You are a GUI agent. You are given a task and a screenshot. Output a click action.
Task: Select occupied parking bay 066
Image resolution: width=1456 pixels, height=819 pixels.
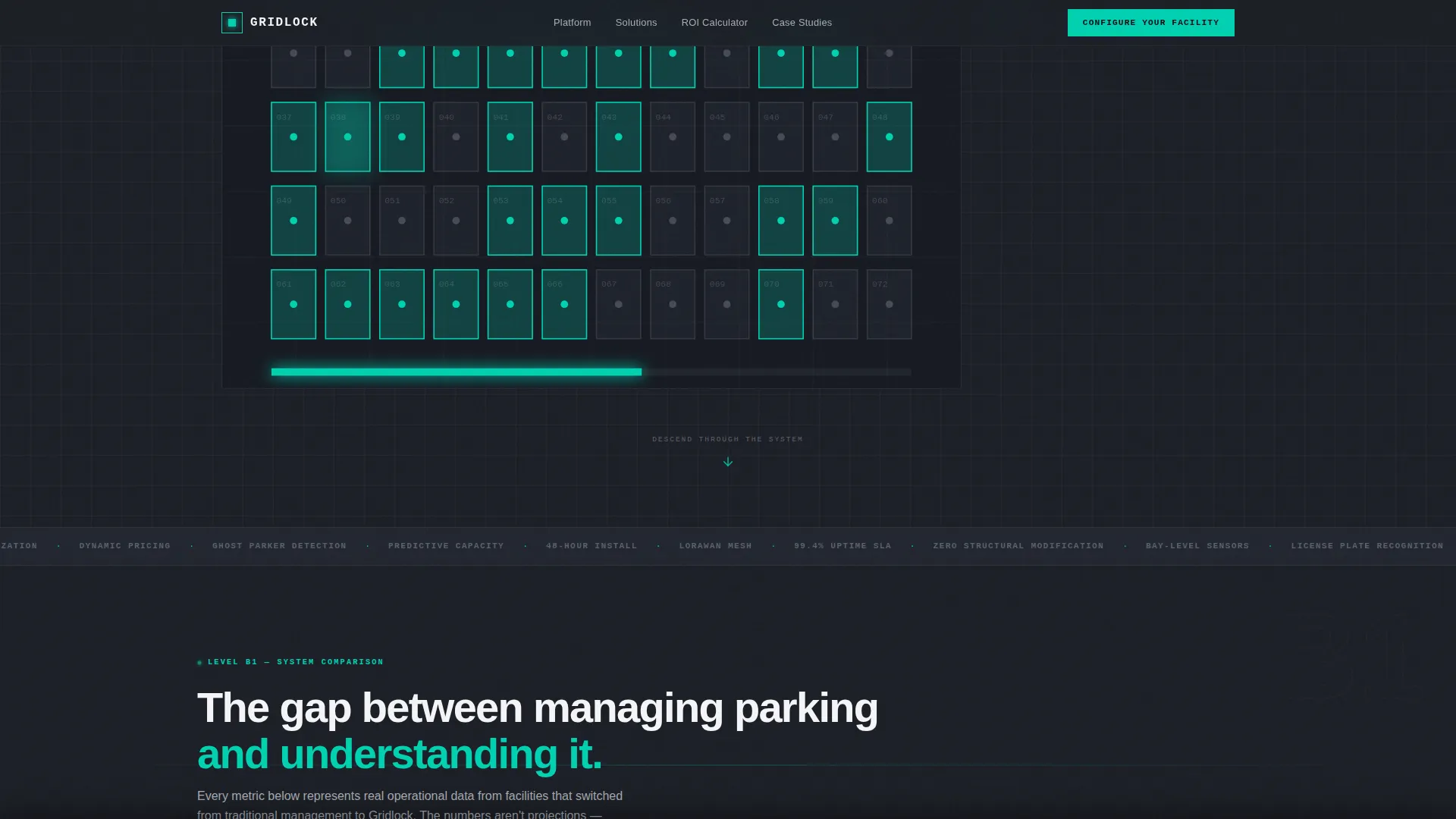coord(564,304)
